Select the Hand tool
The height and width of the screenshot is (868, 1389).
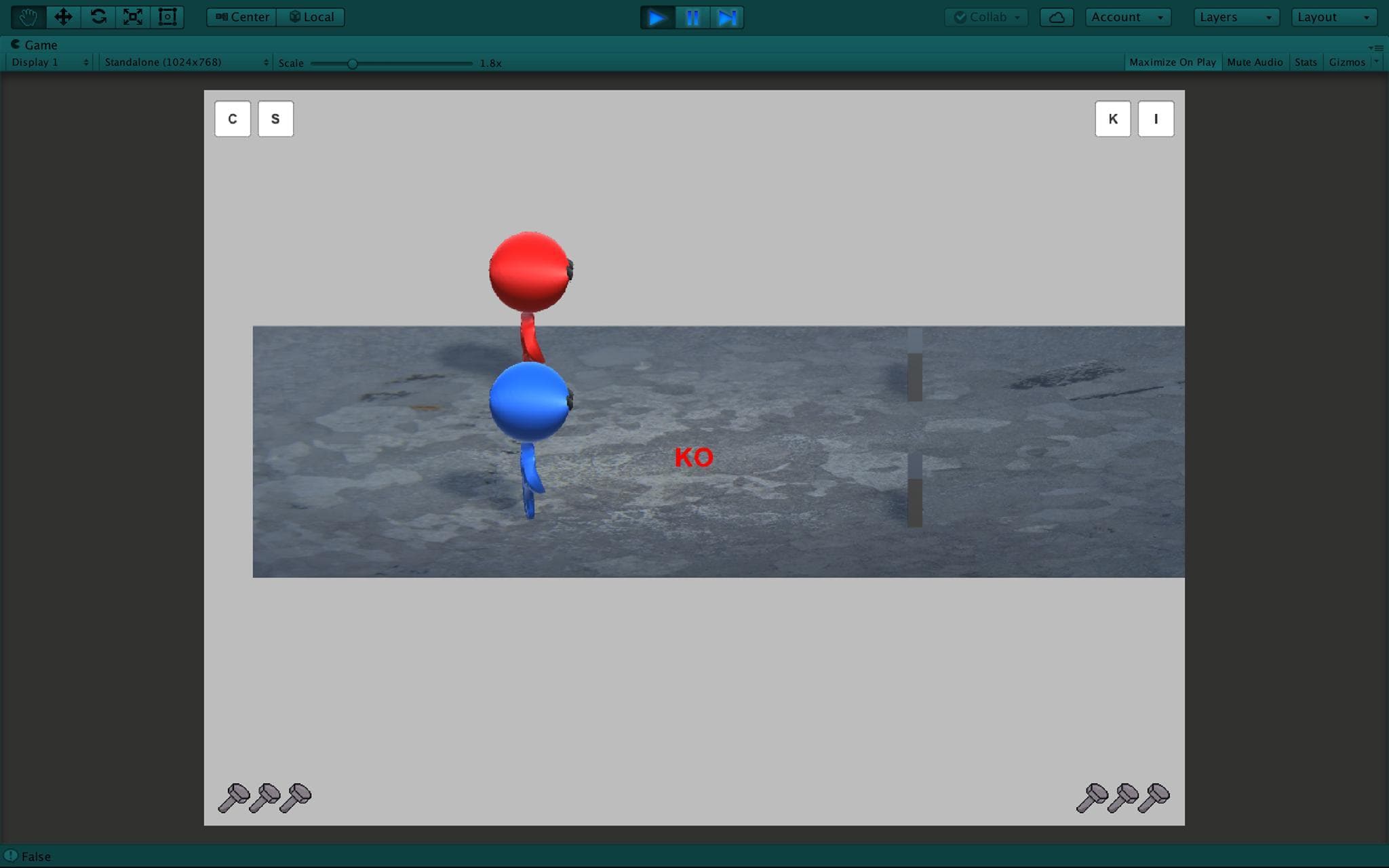coord(28,17)
